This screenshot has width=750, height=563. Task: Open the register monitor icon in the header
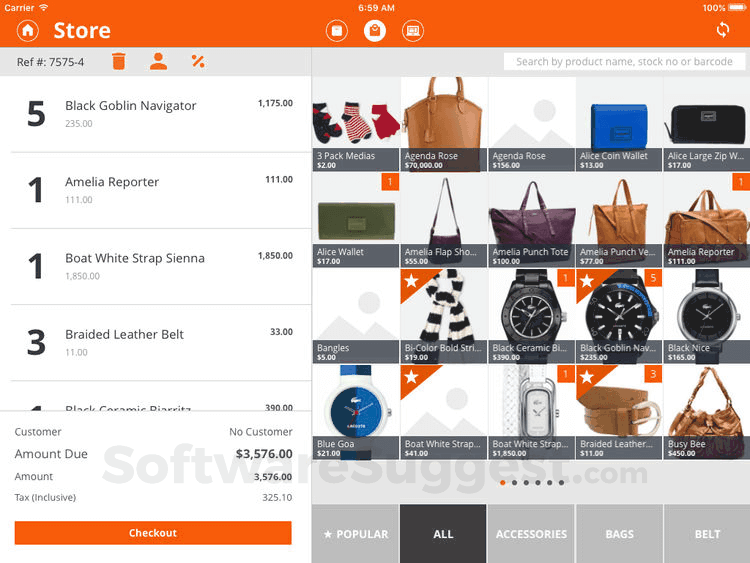pyautogui.click(x=413, y=31)
